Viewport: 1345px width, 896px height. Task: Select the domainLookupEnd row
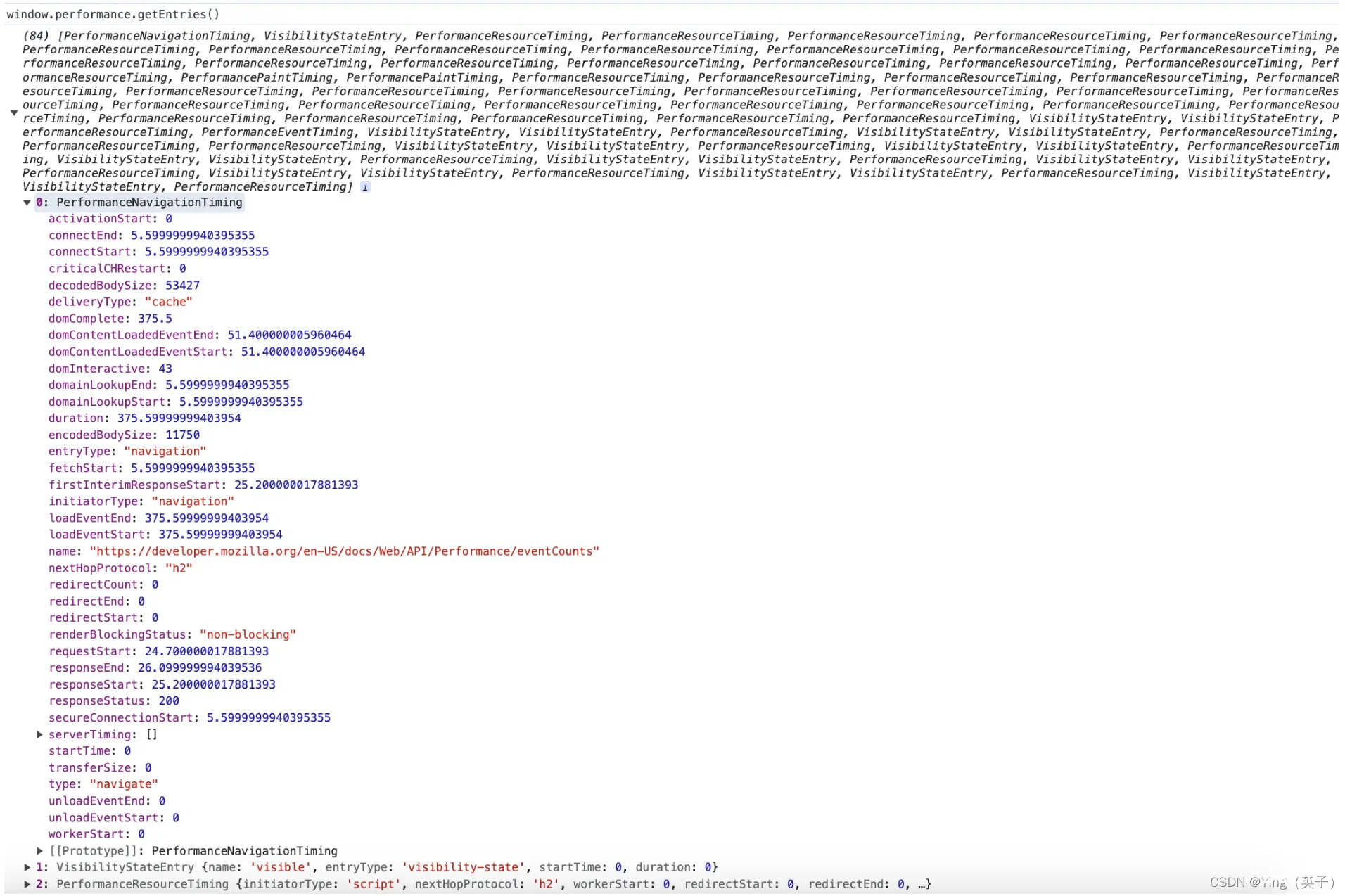click(x=169, y=385)
